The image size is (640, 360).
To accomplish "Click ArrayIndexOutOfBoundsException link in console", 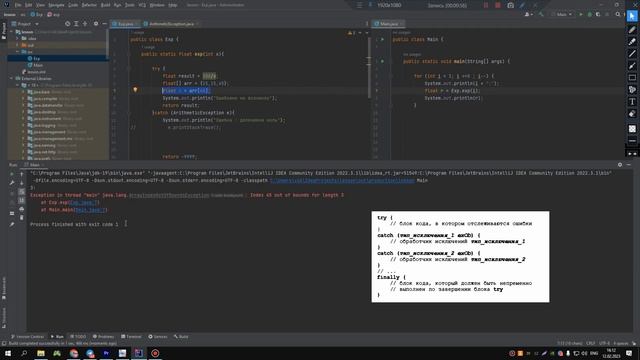I will (x=169, y=195).
